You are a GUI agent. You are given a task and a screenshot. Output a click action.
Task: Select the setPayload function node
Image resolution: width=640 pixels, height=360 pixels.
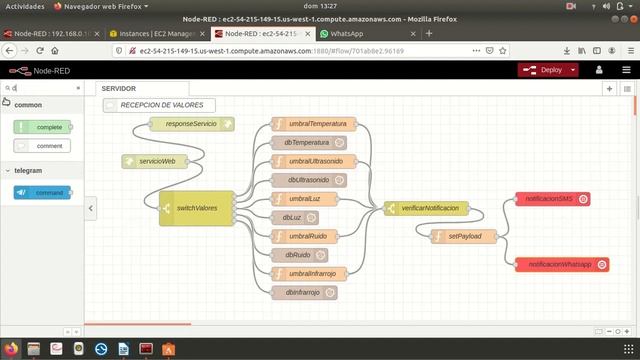(x=464, y=236)
